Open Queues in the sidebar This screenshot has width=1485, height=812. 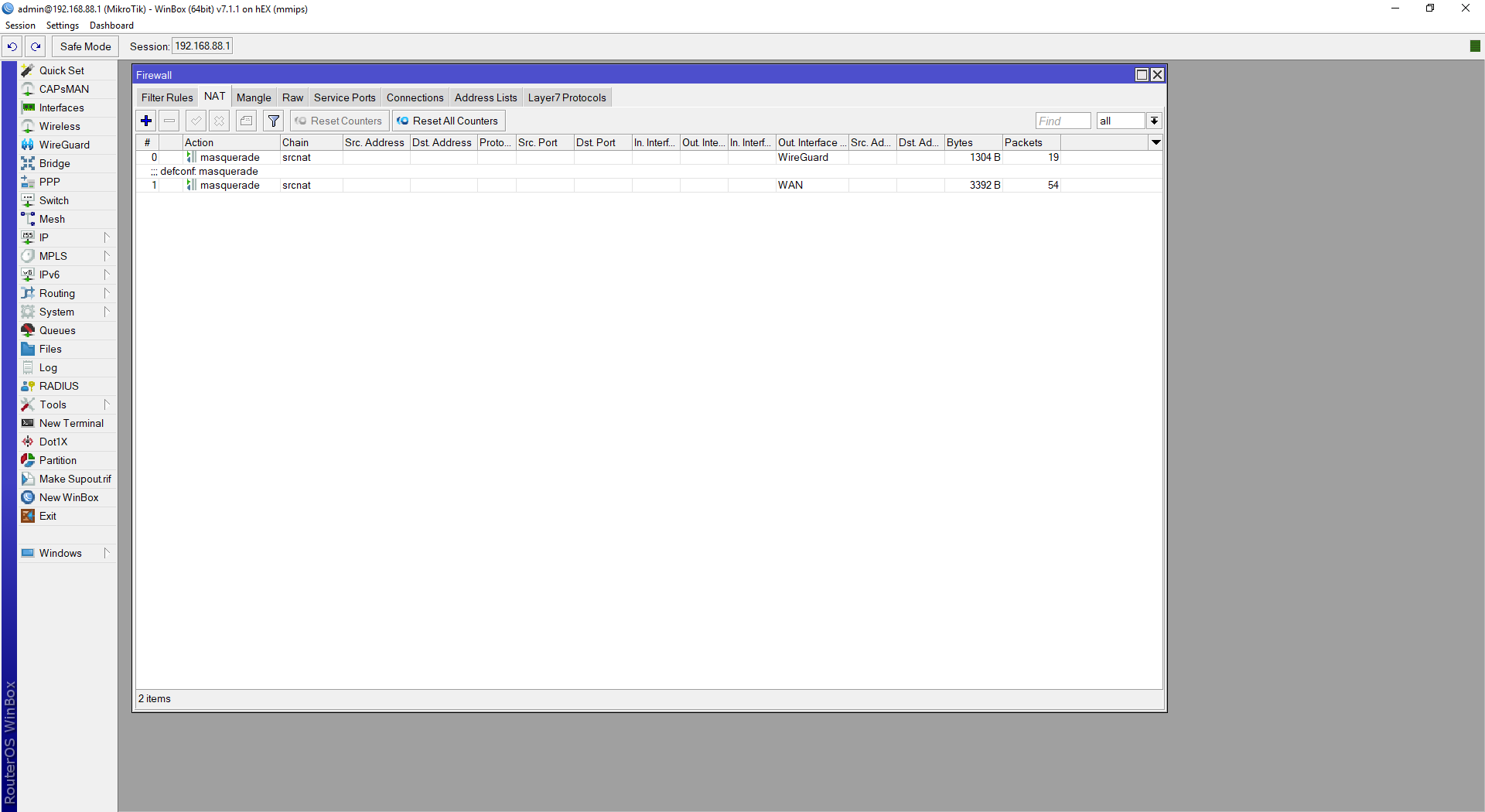[67, 330]
